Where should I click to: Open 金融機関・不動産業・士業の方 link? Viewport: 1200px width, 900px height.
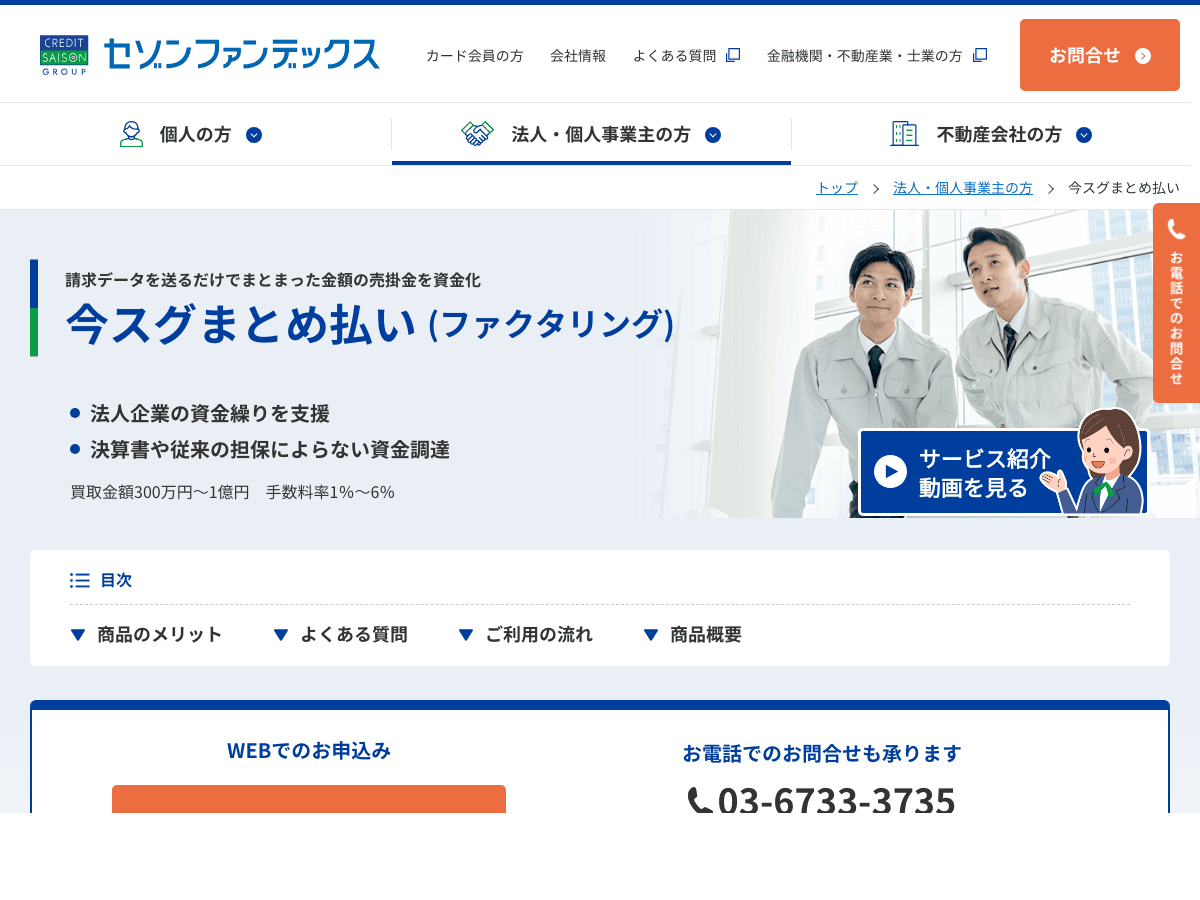click(864, 56)
